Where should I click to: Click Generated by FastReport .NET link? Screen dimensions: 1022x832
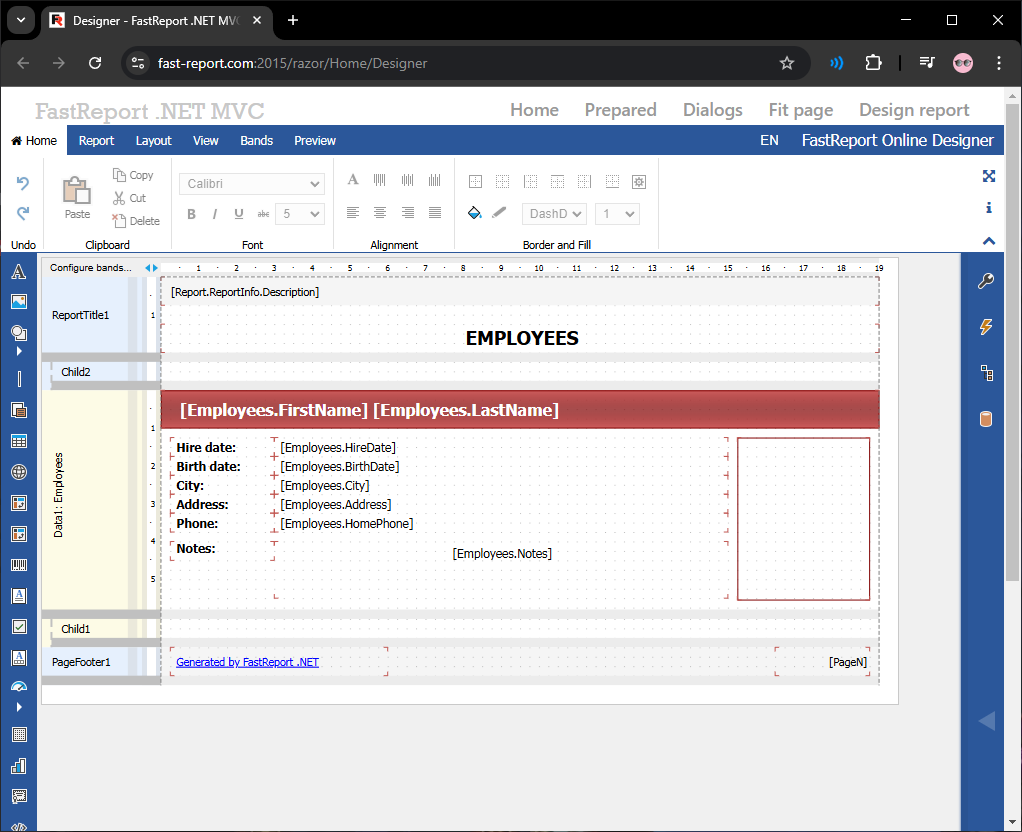click(247, 662)
